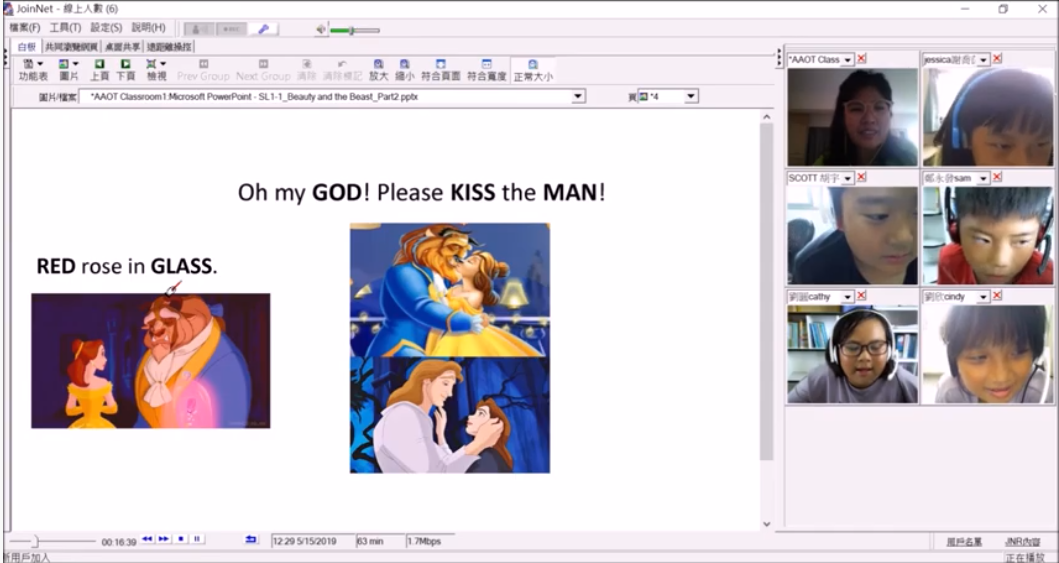Open the 說明(H) menu
The image size is (1059, 563).
pos(149,28)
